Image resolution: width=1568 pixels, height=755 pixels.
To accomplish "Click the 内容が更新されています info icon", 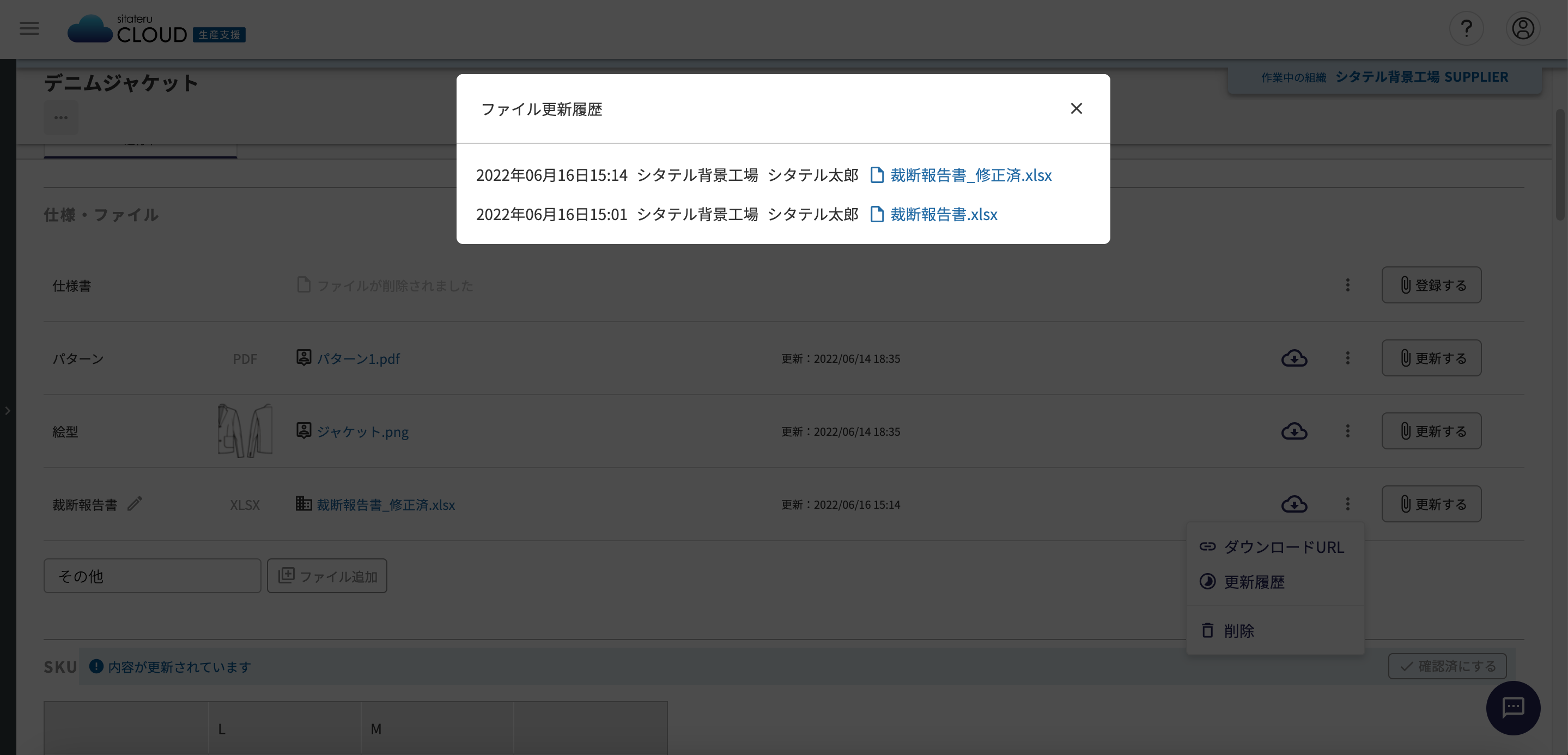I will coord(96,666).
